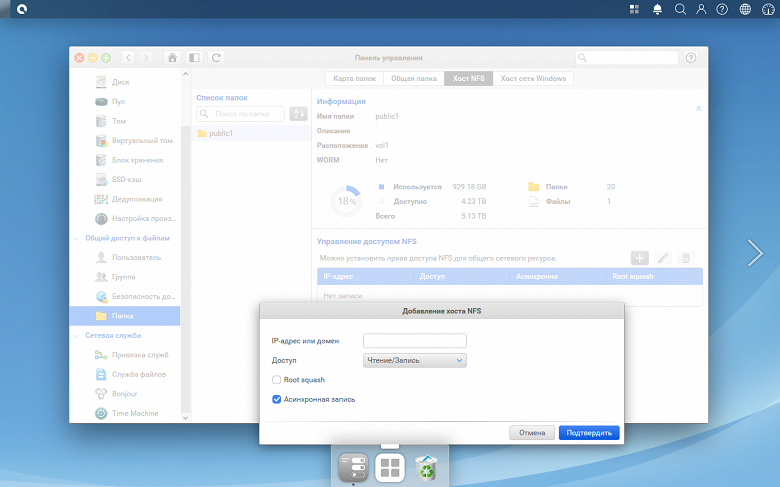Click the Control Panel home icon
This screenshot has height=487, width=780.
tap(172, 58)
